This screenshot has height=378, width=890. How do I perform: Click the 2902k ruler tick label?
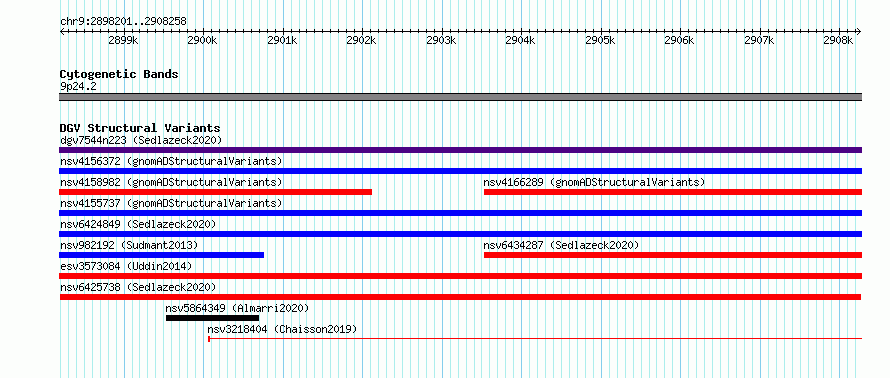(362, 41)
